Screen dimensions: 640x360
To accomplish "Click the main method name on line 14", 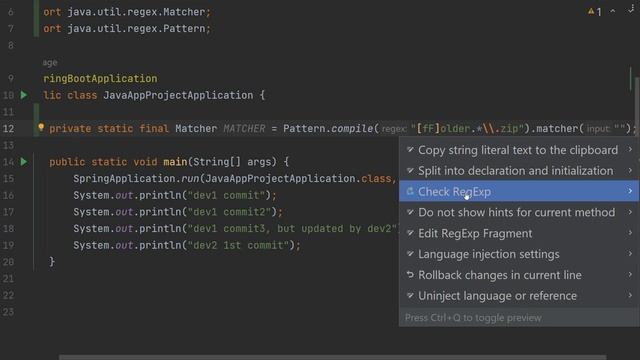I will pyautogui.click(x=175, y=162).
